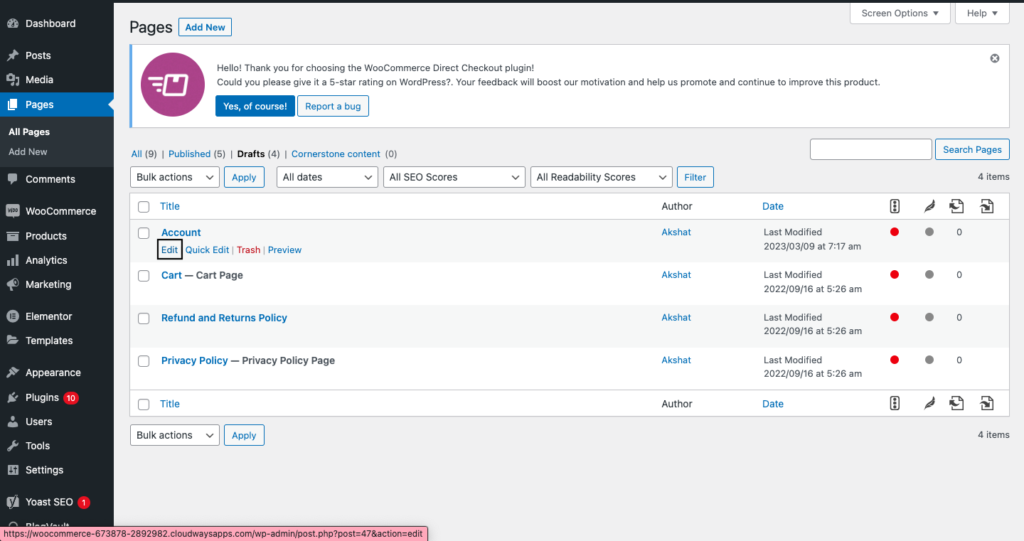The height and width of the screenshot is (541, 1024).
Task: Click Quick Edit under Account
Action: (207, 250)
